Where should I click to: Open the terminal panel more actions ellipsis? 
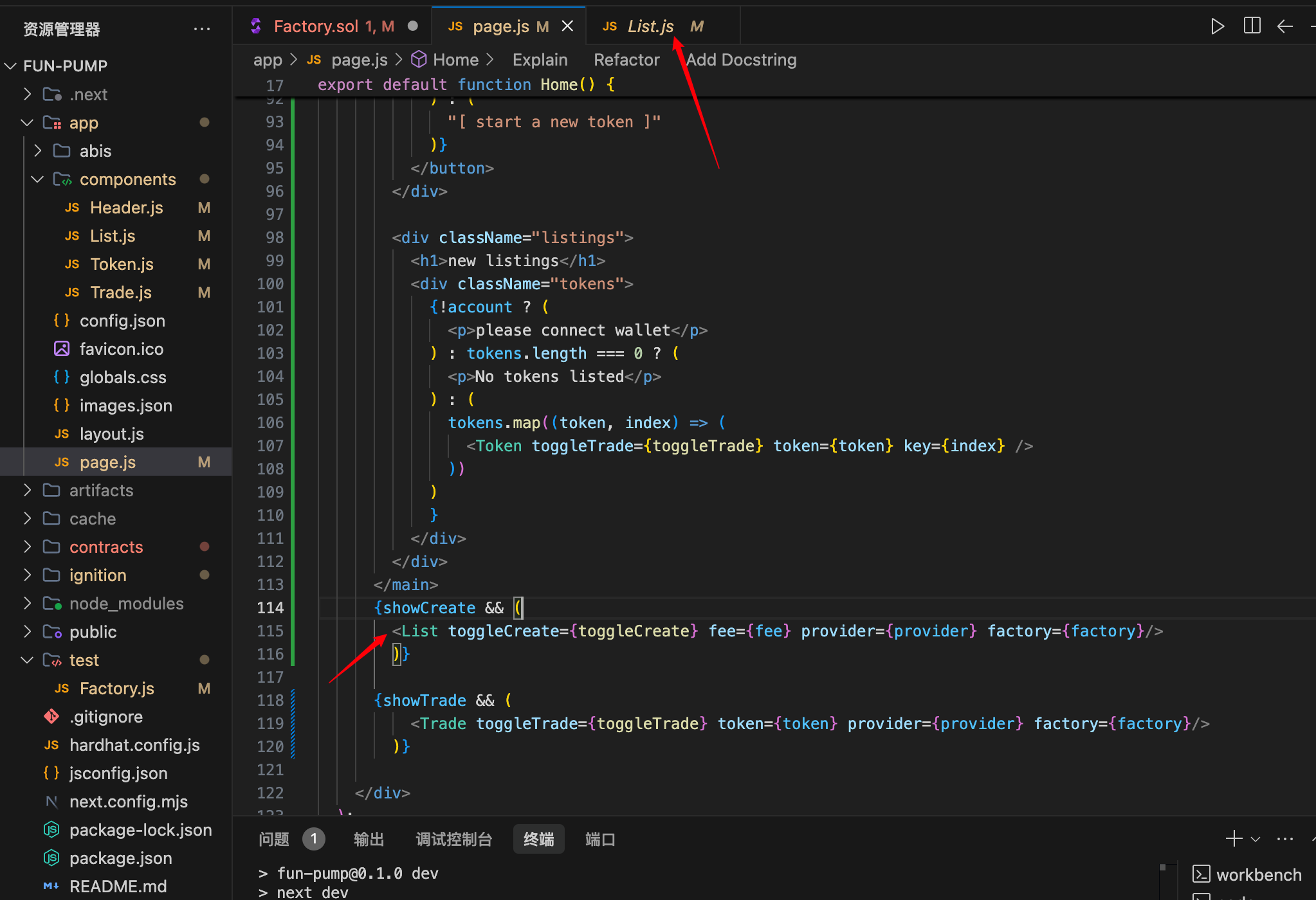1284,839
